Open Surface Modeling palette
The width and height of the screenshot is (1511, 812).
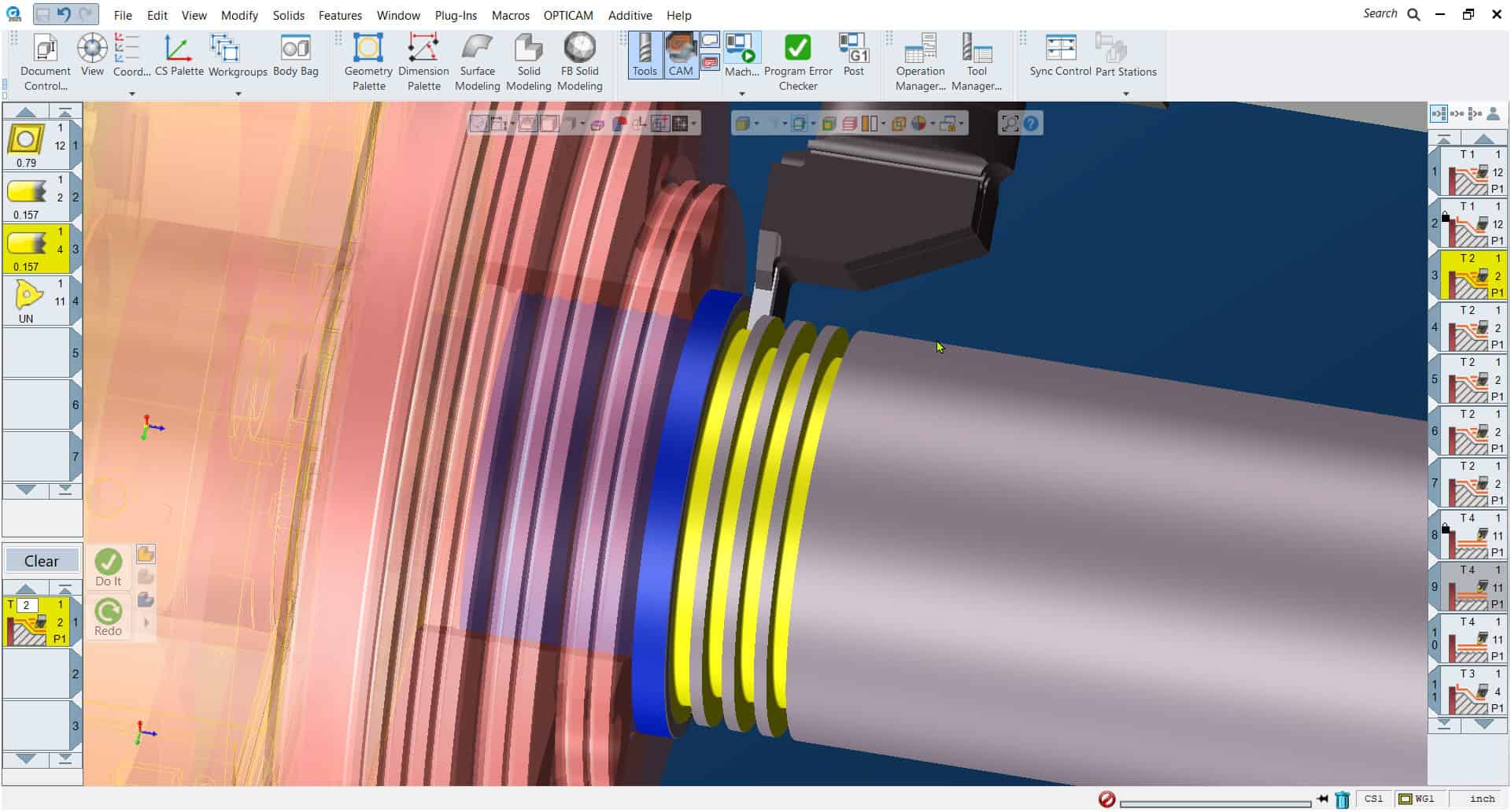click(477, 63)
